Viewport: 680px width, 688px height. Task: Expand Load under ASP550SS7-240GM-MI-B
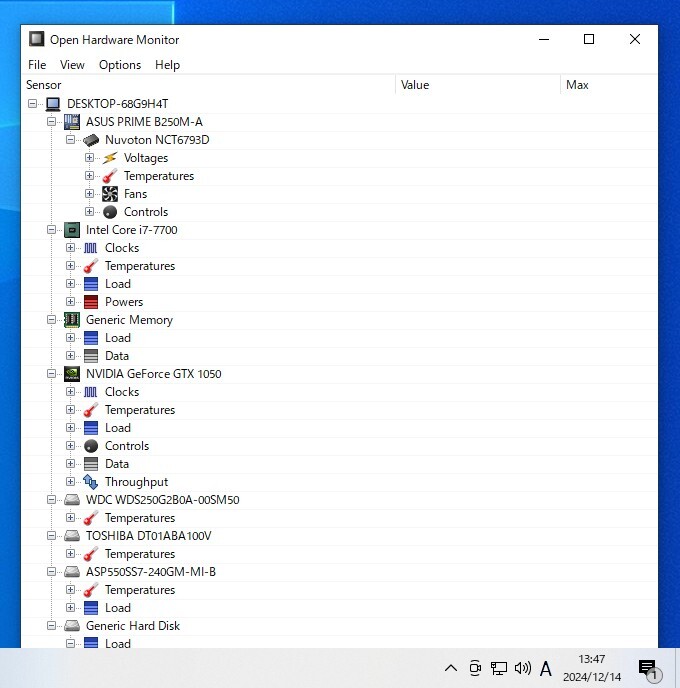coord(70,607)
